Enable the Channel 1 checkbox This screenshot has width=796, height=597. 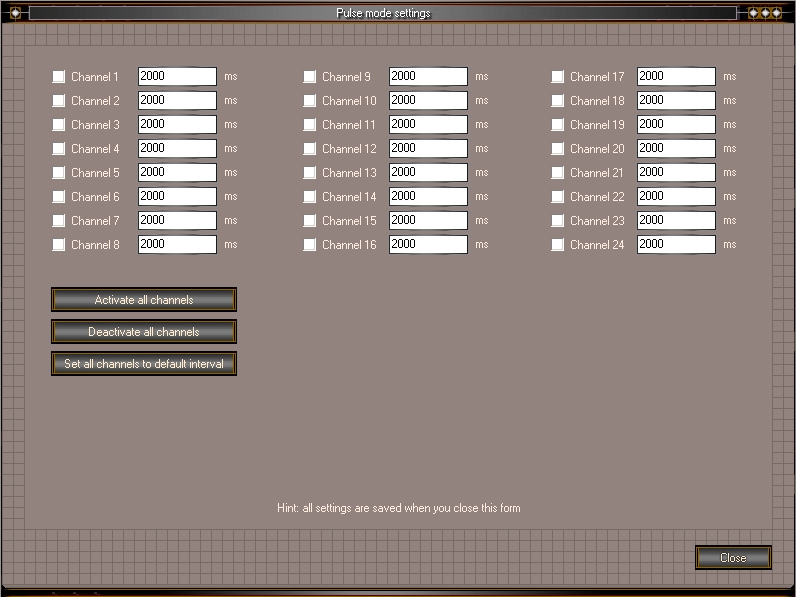coord(59,77)
